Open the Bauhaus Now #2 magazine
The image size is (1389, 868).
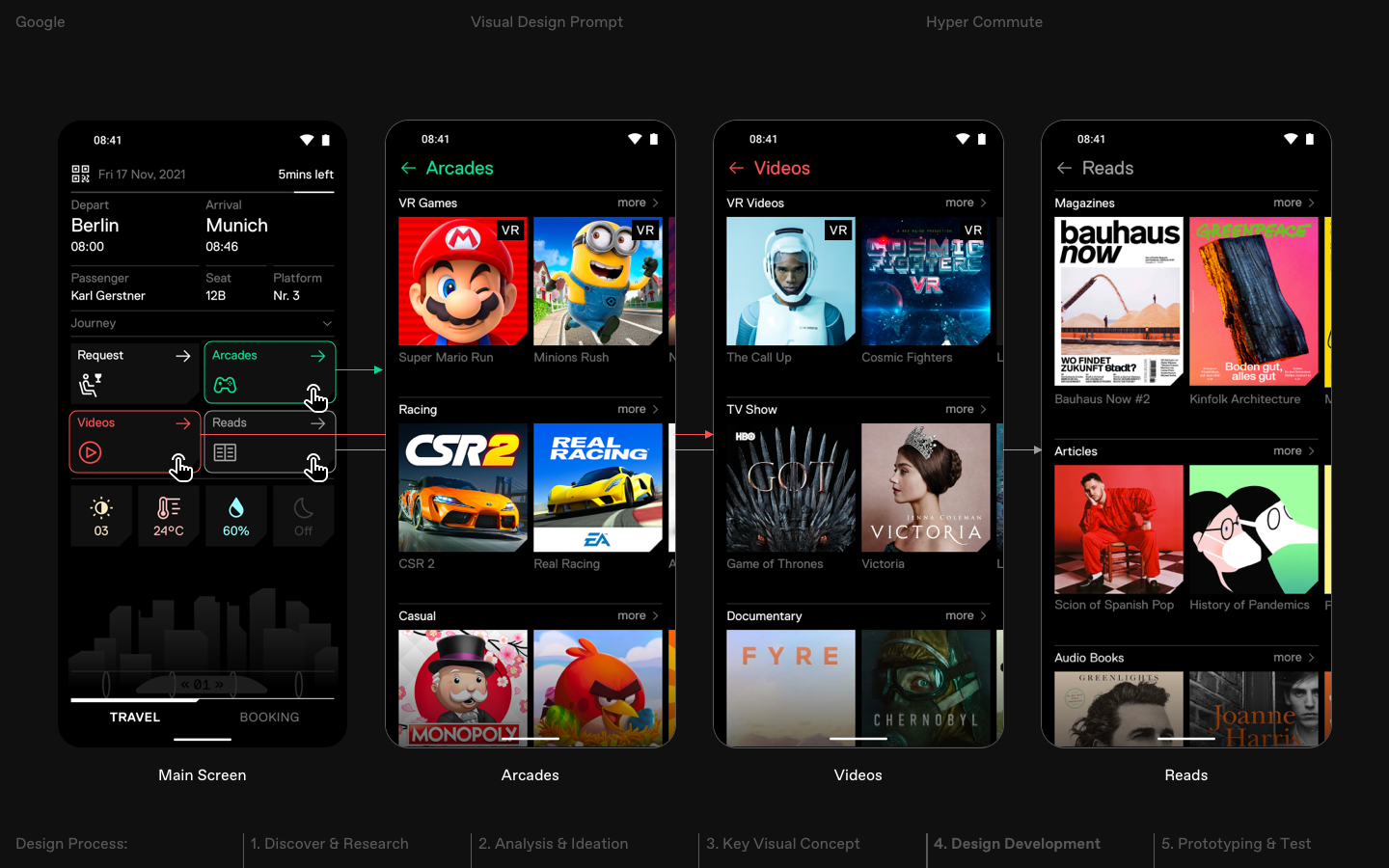[1119, 301]
